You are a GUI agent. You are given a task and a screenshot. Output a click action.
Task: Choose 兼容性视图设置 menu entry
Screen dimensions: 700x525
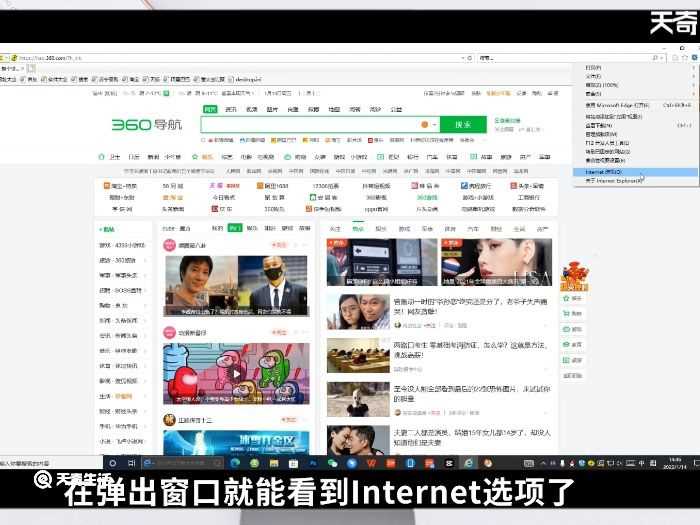[x=635, y=160]
